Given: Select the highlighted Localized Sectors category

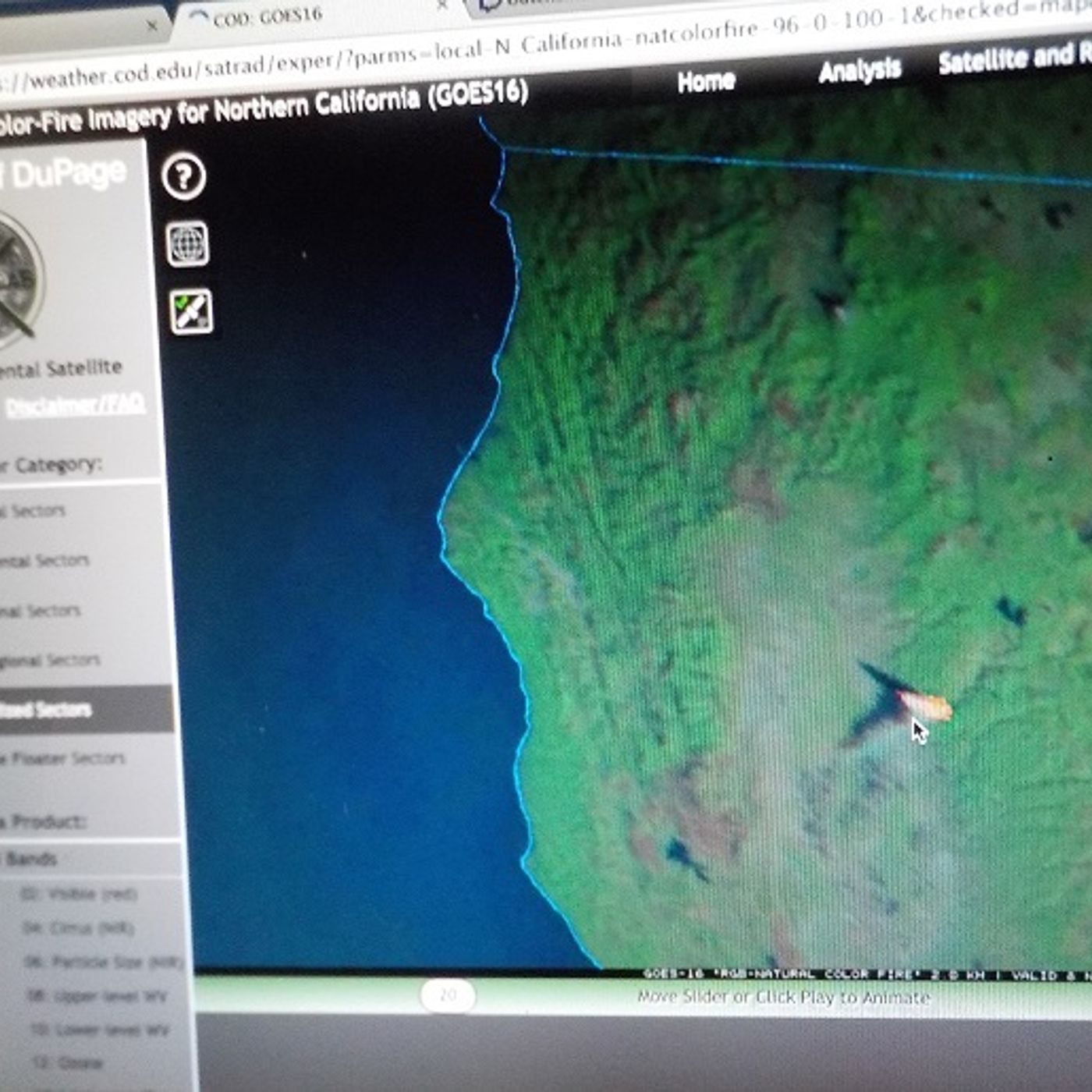Looking at the screenshot, I should point(84,709).
